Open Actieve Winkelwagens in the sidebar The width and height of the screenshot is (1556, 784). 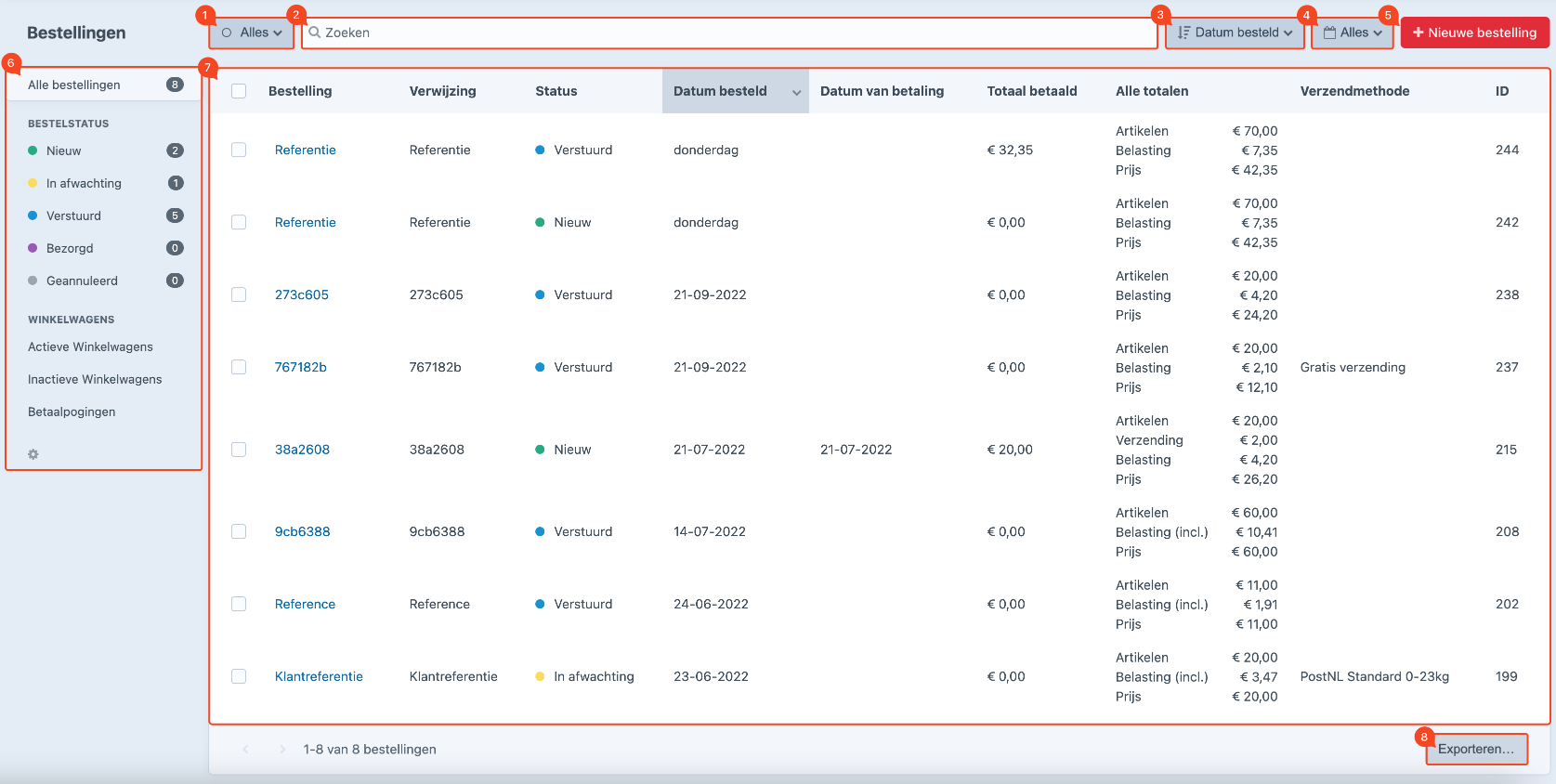90,346
